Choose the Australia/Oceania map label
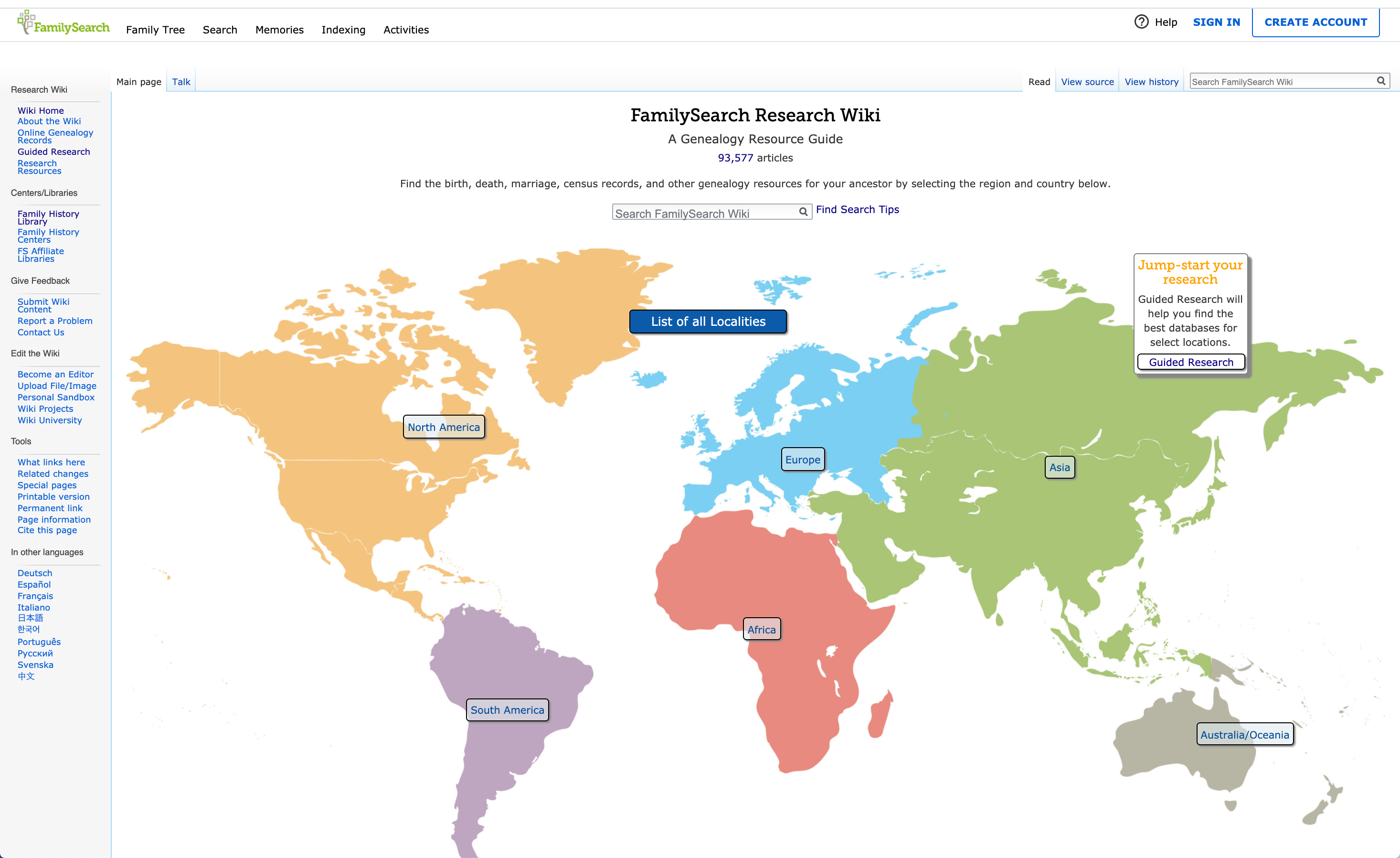The height and width of the screenshot is (858, 1400). 1244,735
